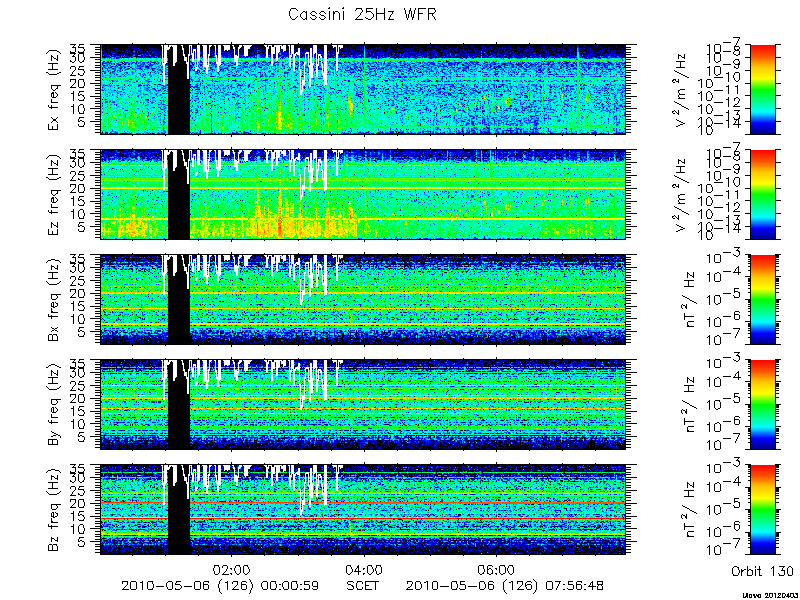Click the 'Cassini 25Hz WFR' plot title
800x600 pixels.
pos(362,14)
